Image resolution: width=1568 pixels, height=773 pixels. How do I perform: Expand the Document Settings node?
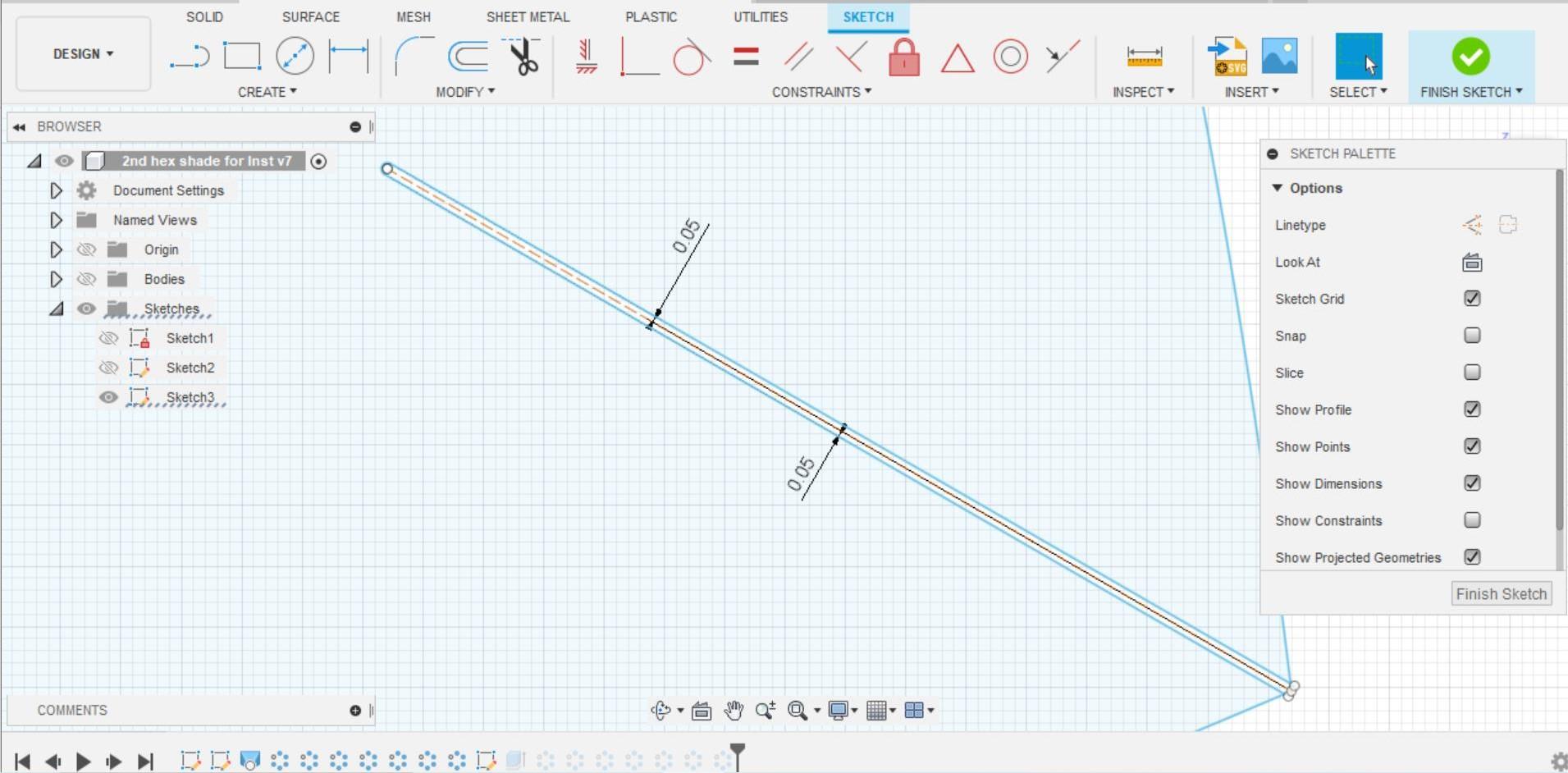56,190
